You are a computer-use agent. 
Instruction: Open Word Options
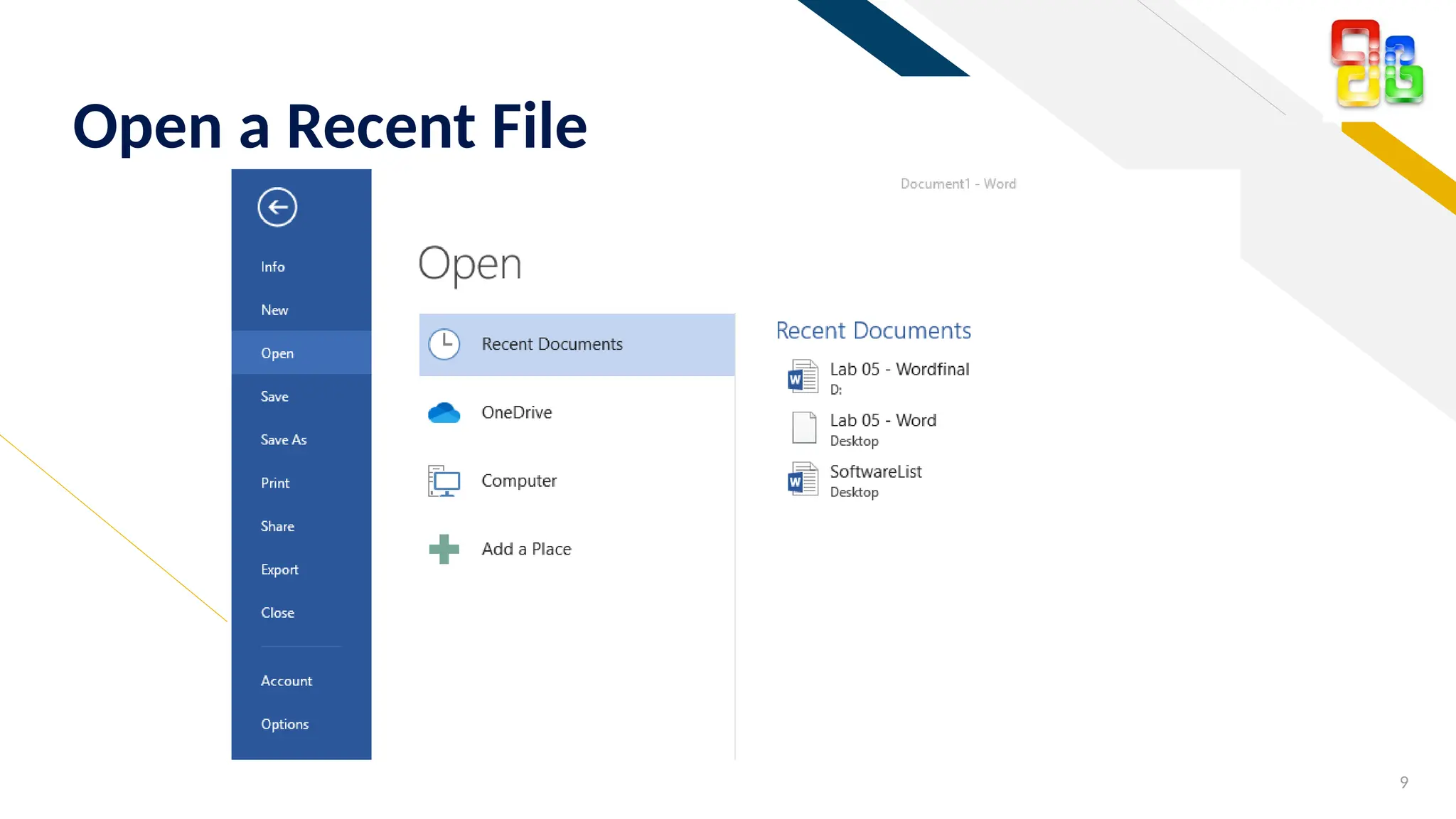click(285, 724)
